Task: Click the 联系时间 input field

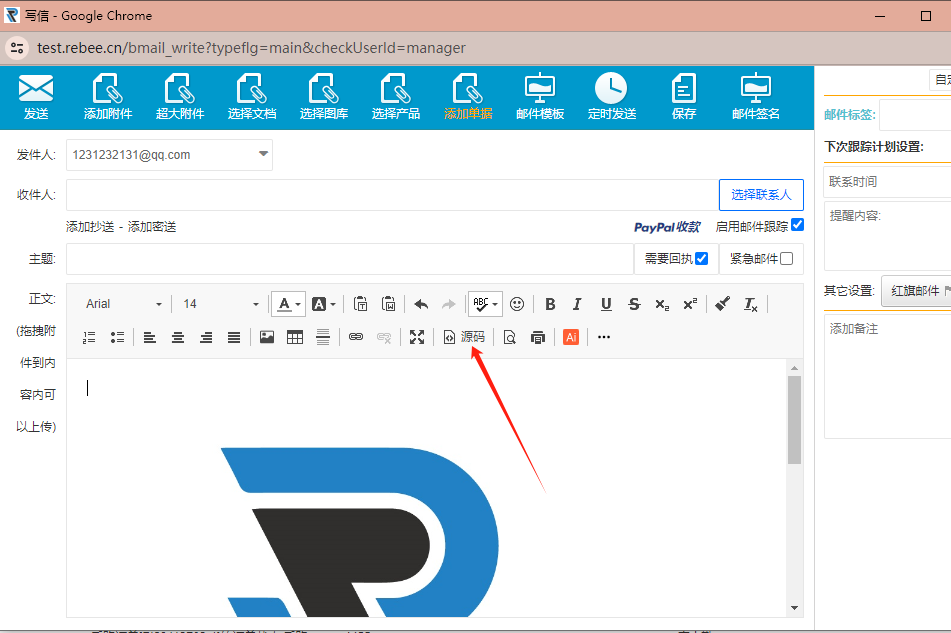Action: 887,181
